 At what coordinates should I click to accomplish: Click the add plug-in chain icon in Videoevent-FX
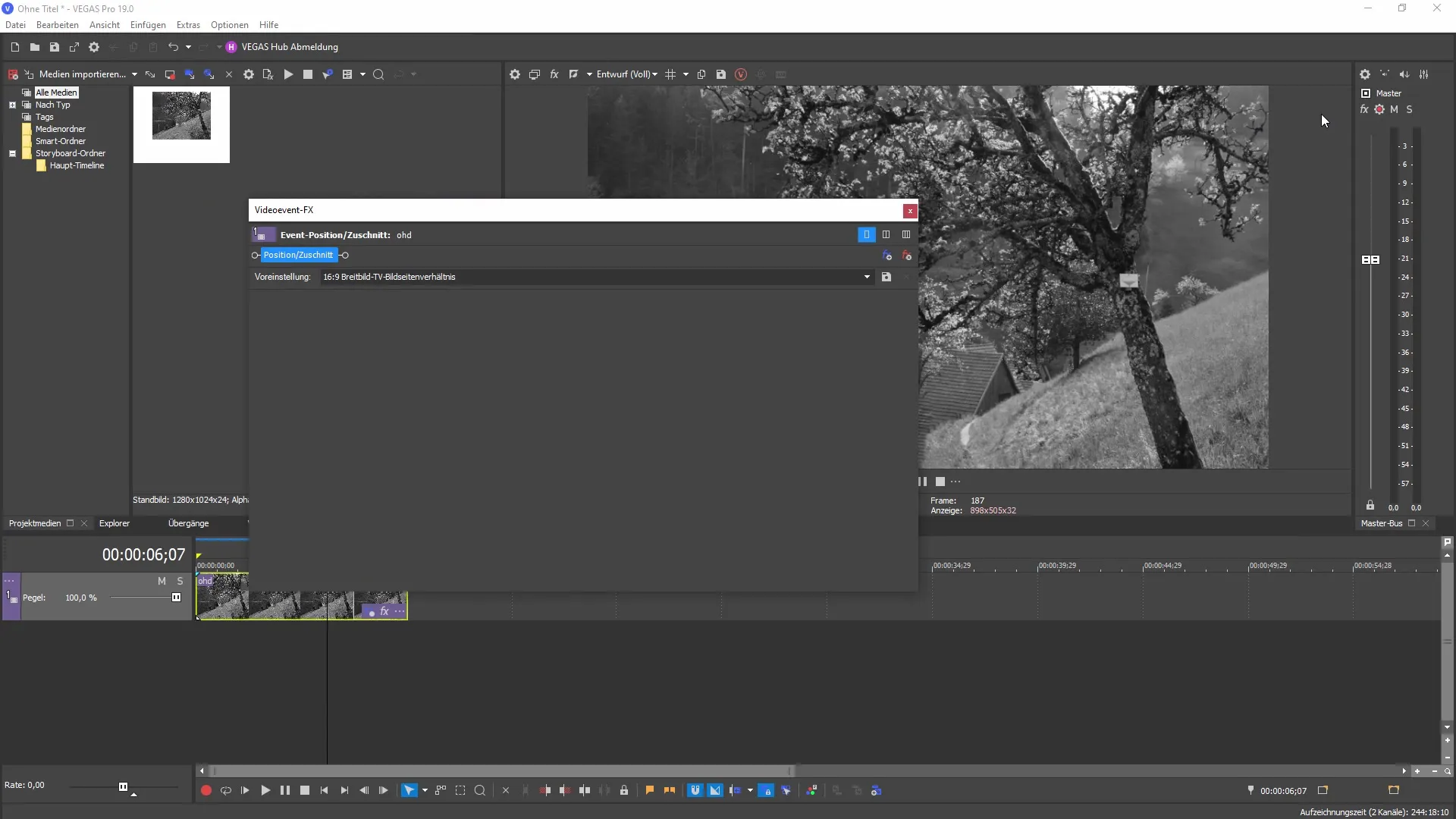[x=887, y=256]
